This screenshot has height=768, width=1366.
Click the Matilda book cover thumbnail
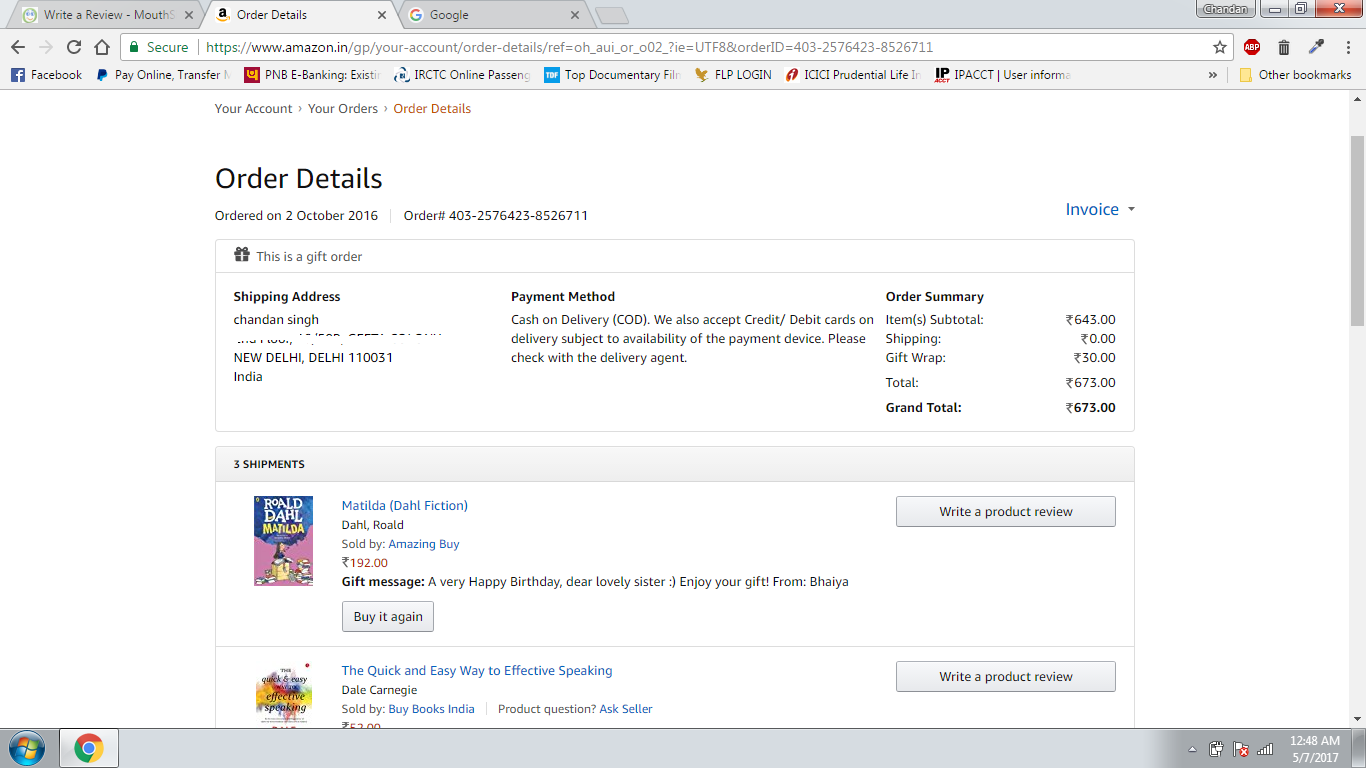click(283, 540)
